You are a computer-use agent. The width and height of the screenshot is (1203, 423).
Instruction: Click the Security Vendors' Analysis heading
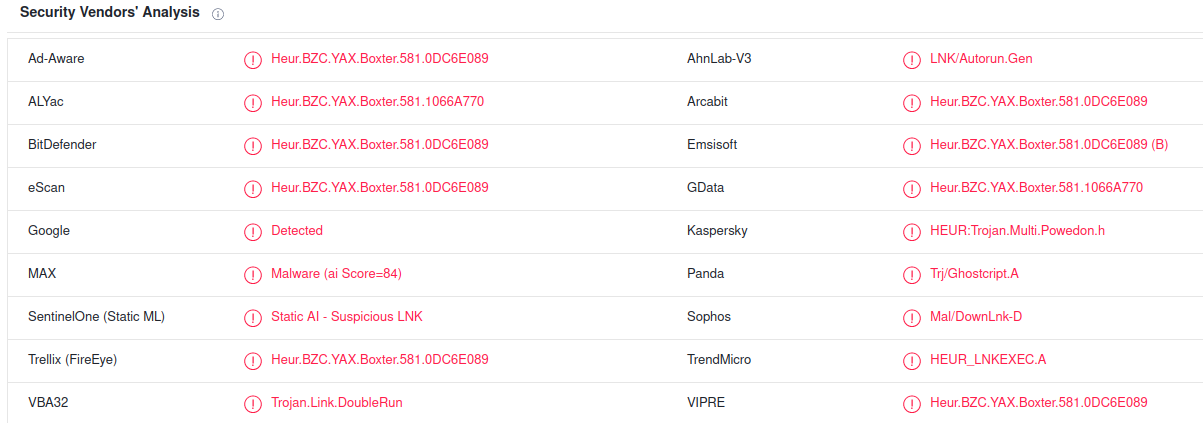pos(109,13)
